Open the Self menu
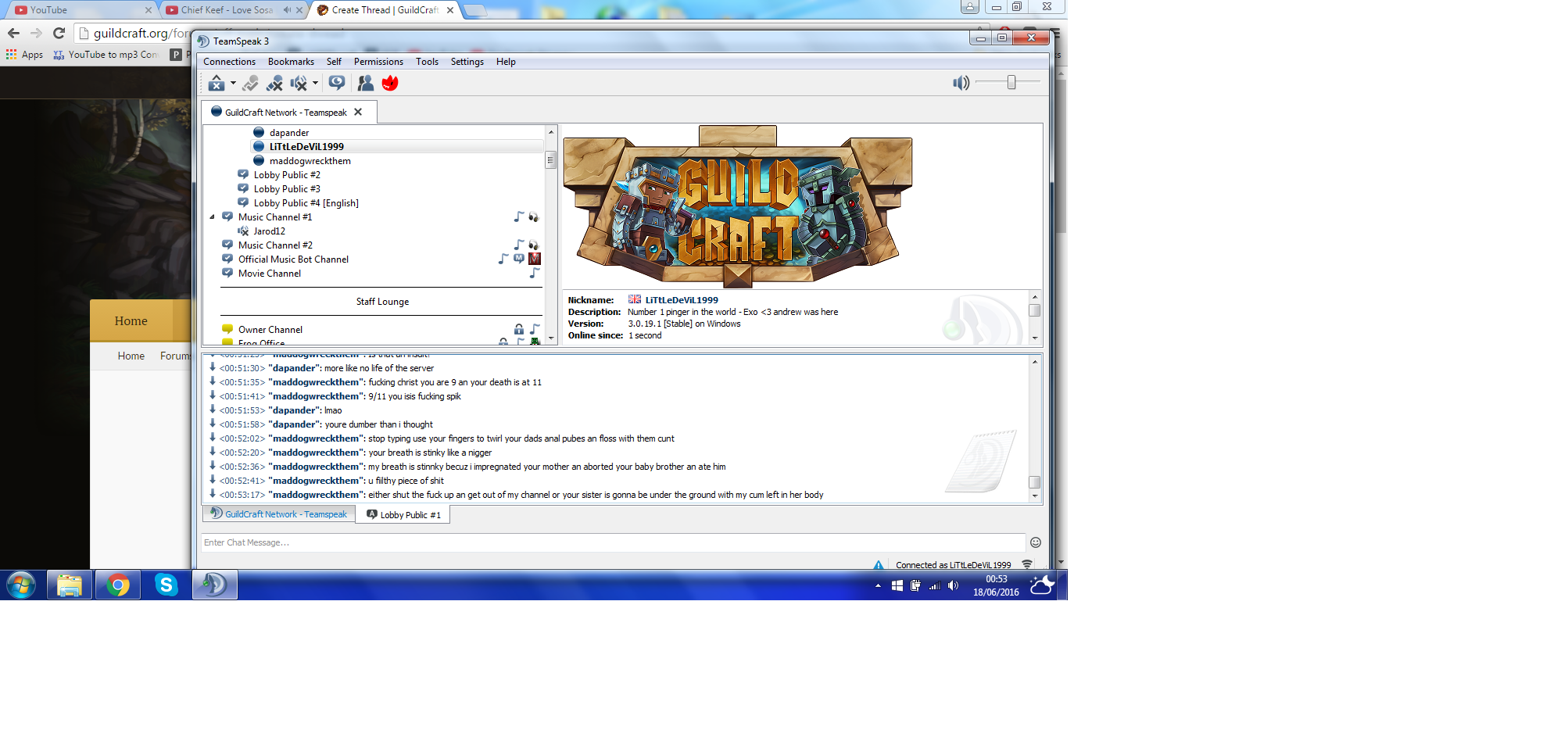The height and width of the screenshot is (730, 1568). [334, 62]
